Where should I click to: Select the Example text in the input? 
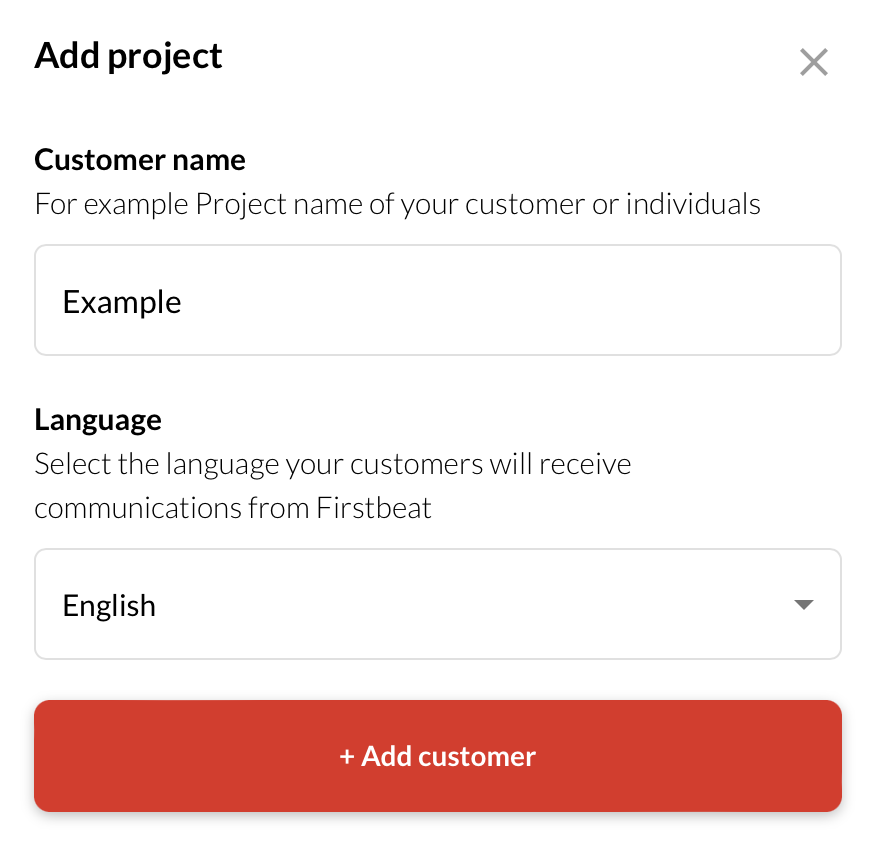tap(122, 302)
